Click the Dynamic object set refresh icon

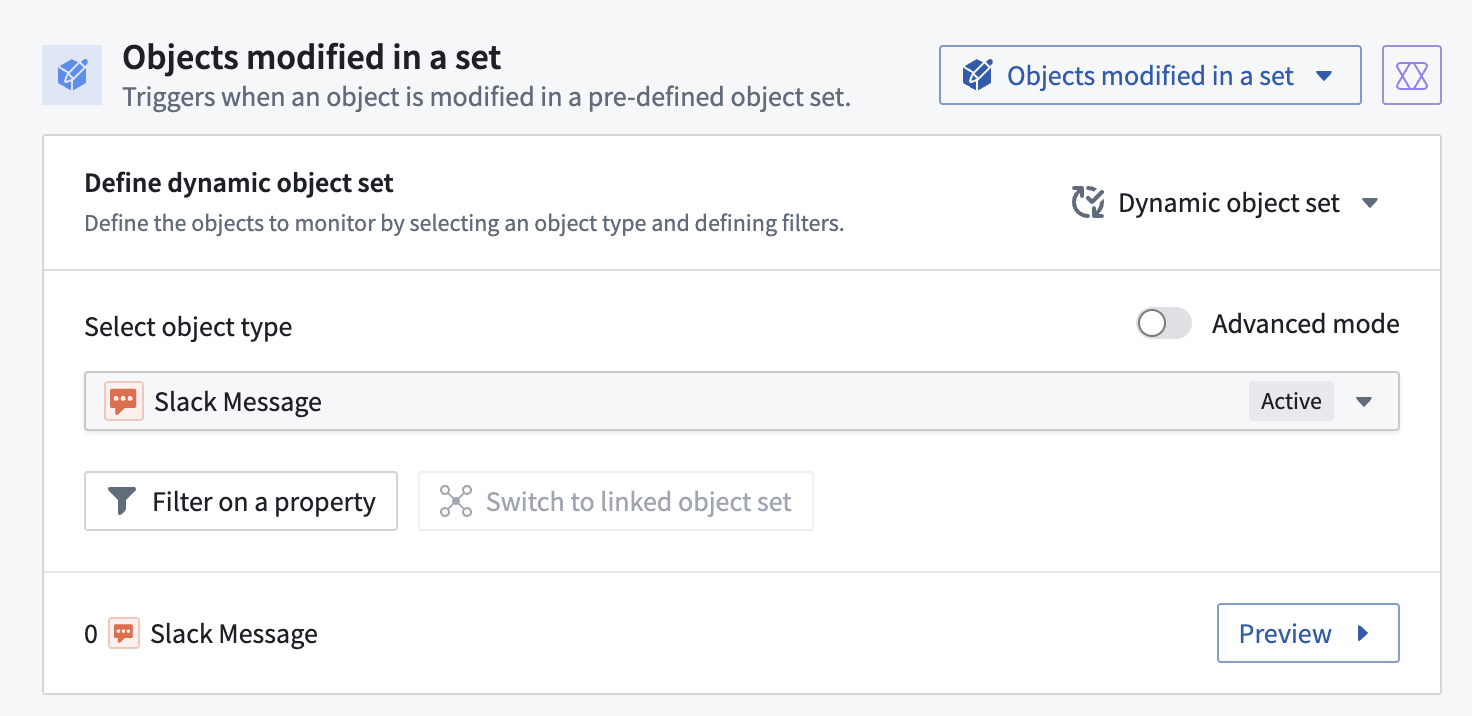click(1088, 203)
